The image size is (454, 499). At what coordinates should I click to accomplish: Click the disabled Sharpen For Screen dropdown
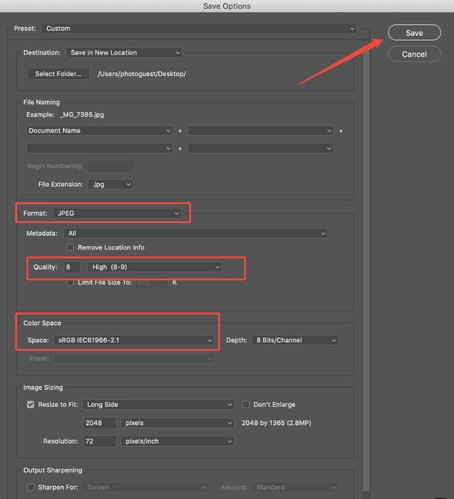click(x=146, y=487)
